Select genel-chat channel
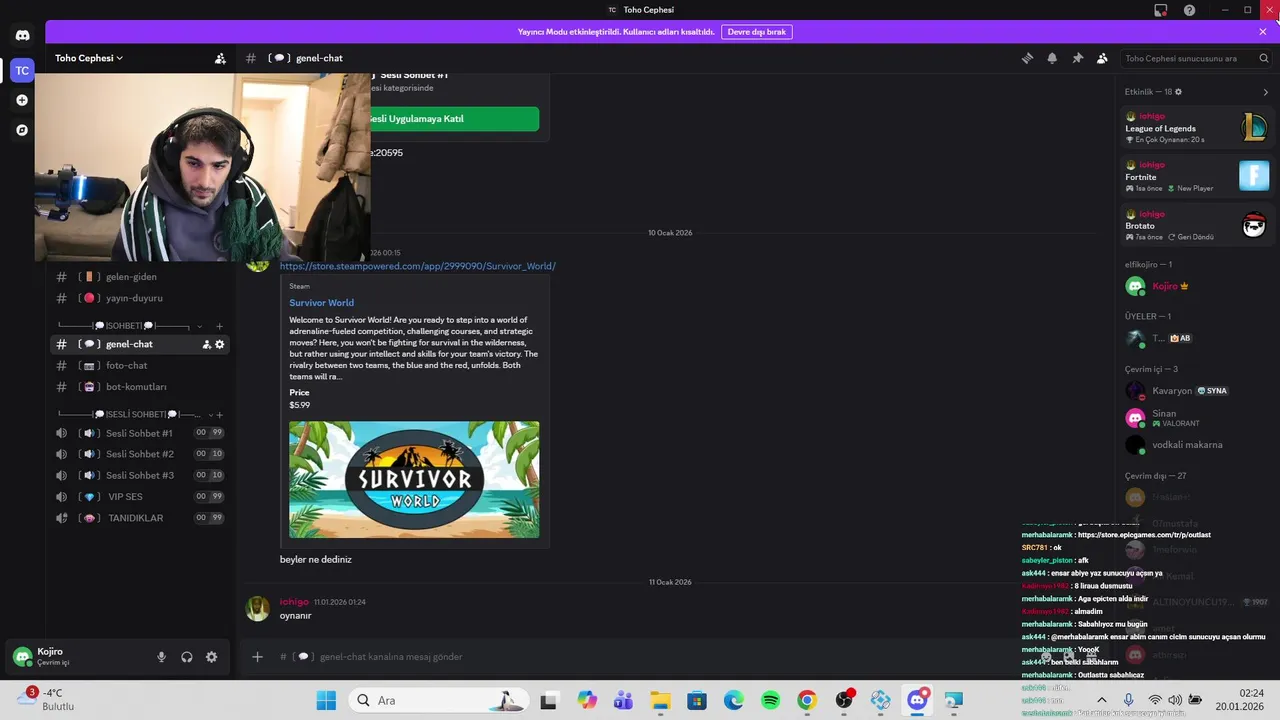Image resolution: width=1280 pixels, height=720 pixels. [x=140, y=344]
